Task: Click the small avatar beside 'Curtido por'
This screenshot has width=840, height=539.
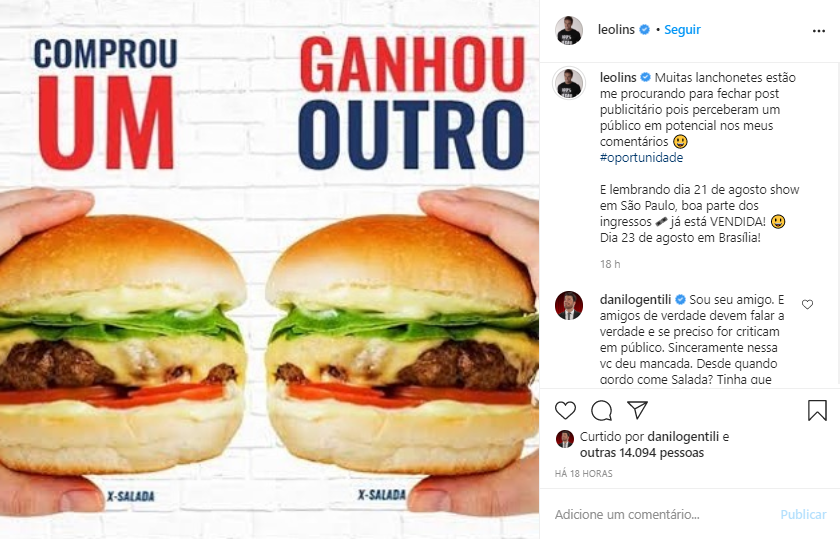Action: click(565, 439)
